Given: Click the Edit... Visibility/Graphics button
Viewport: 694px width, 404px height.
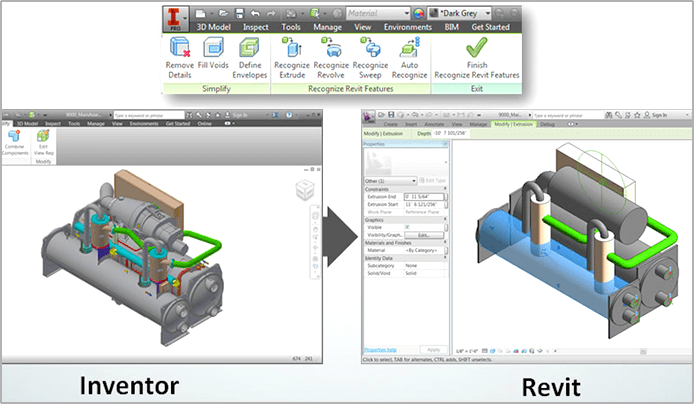Looking at the screenshot, I should coord(424,235).
